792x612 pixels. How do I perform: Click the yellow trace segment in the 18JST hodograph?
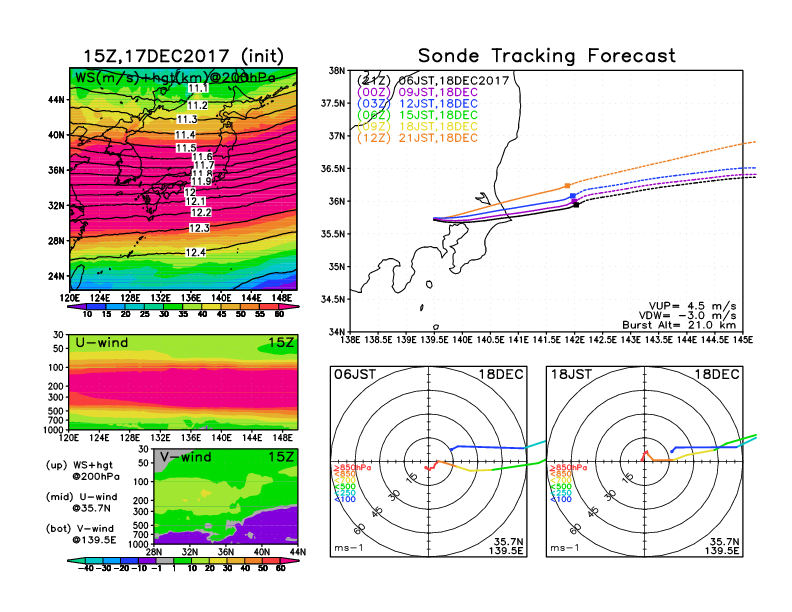click(x=694, y=454)
